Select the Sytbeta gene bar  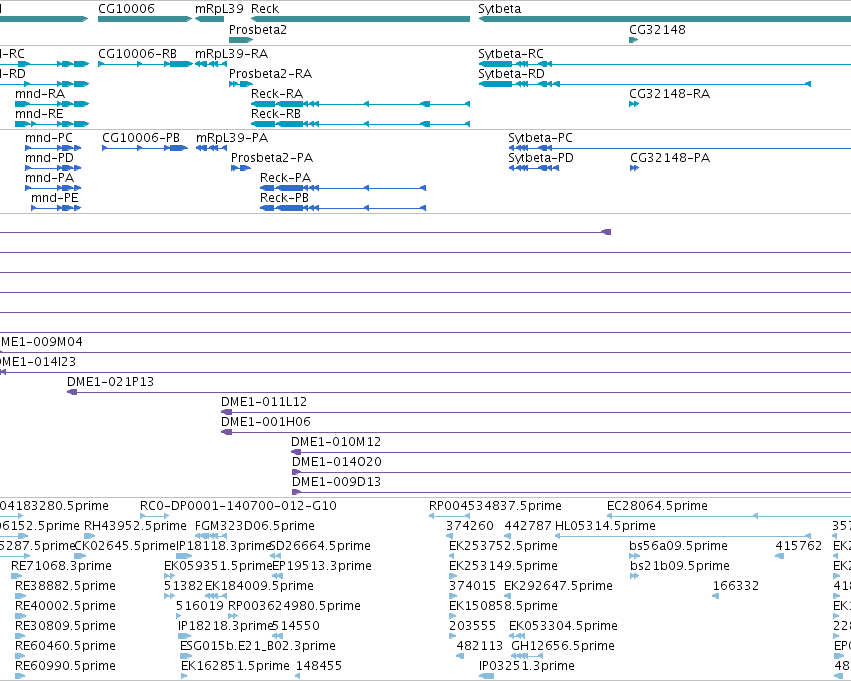pos(664,19)
